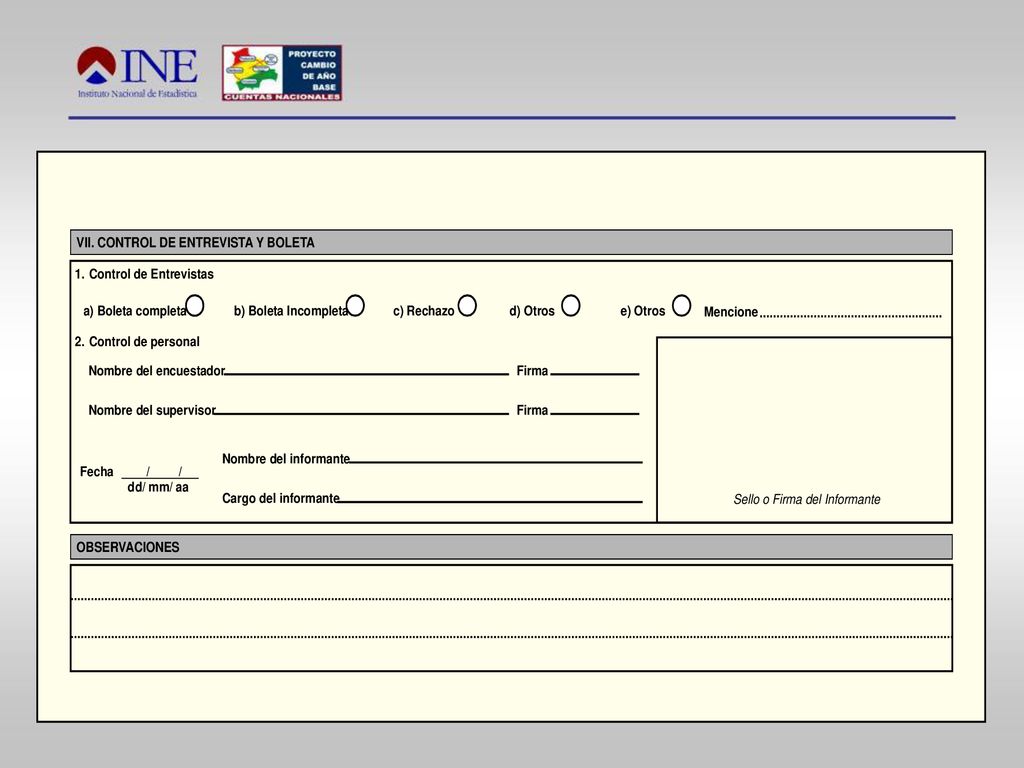Click the Nombre del encuestador line
The image size is (1024, 768).
point(366,374)
